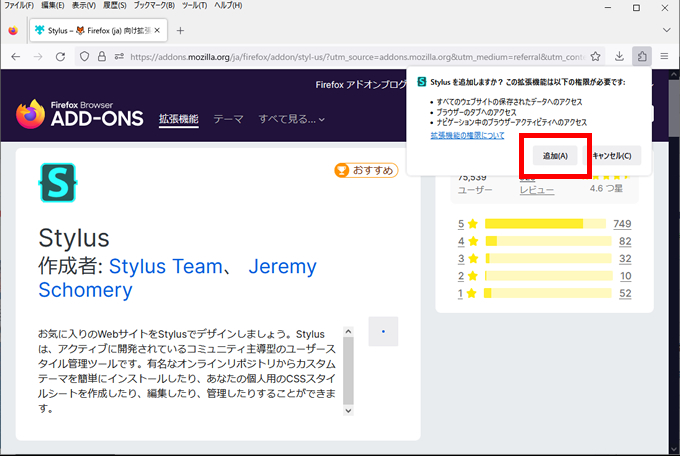Open the 履歴(S) menu
This screenshot has width=680, height=456.
(x=115, y=6)
